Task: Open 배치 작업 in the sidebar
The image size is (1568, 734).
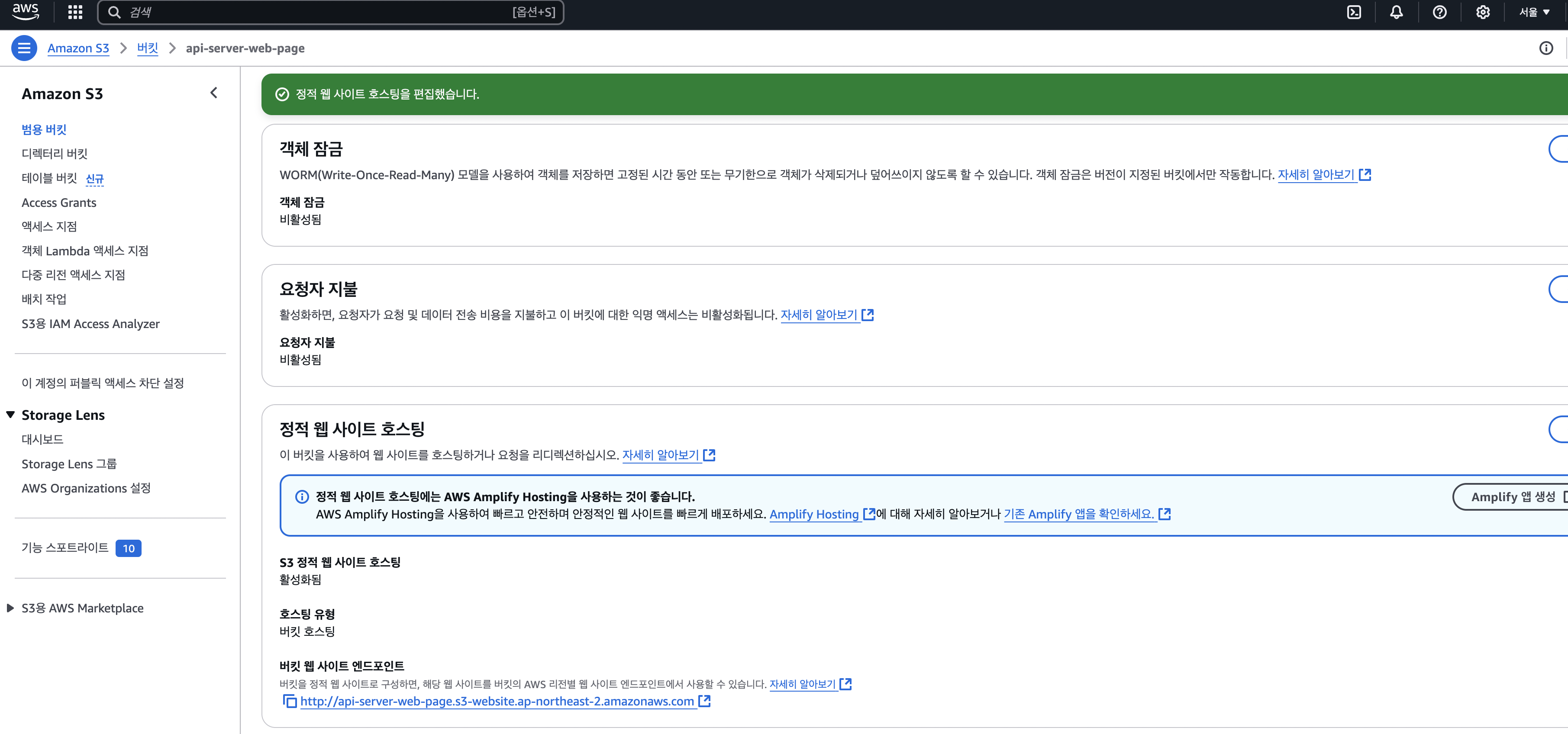Action: click(44, 299)
